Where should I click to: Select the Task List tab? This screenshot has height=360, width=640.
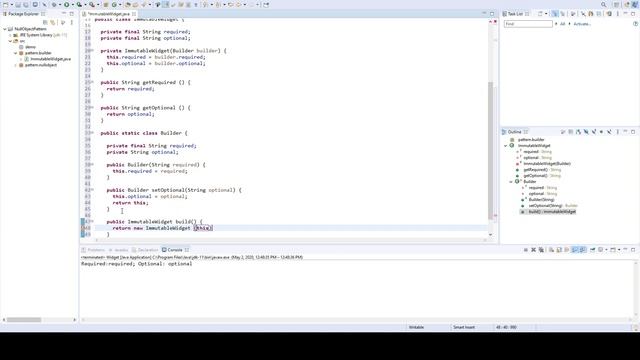[x=515, y=14]
